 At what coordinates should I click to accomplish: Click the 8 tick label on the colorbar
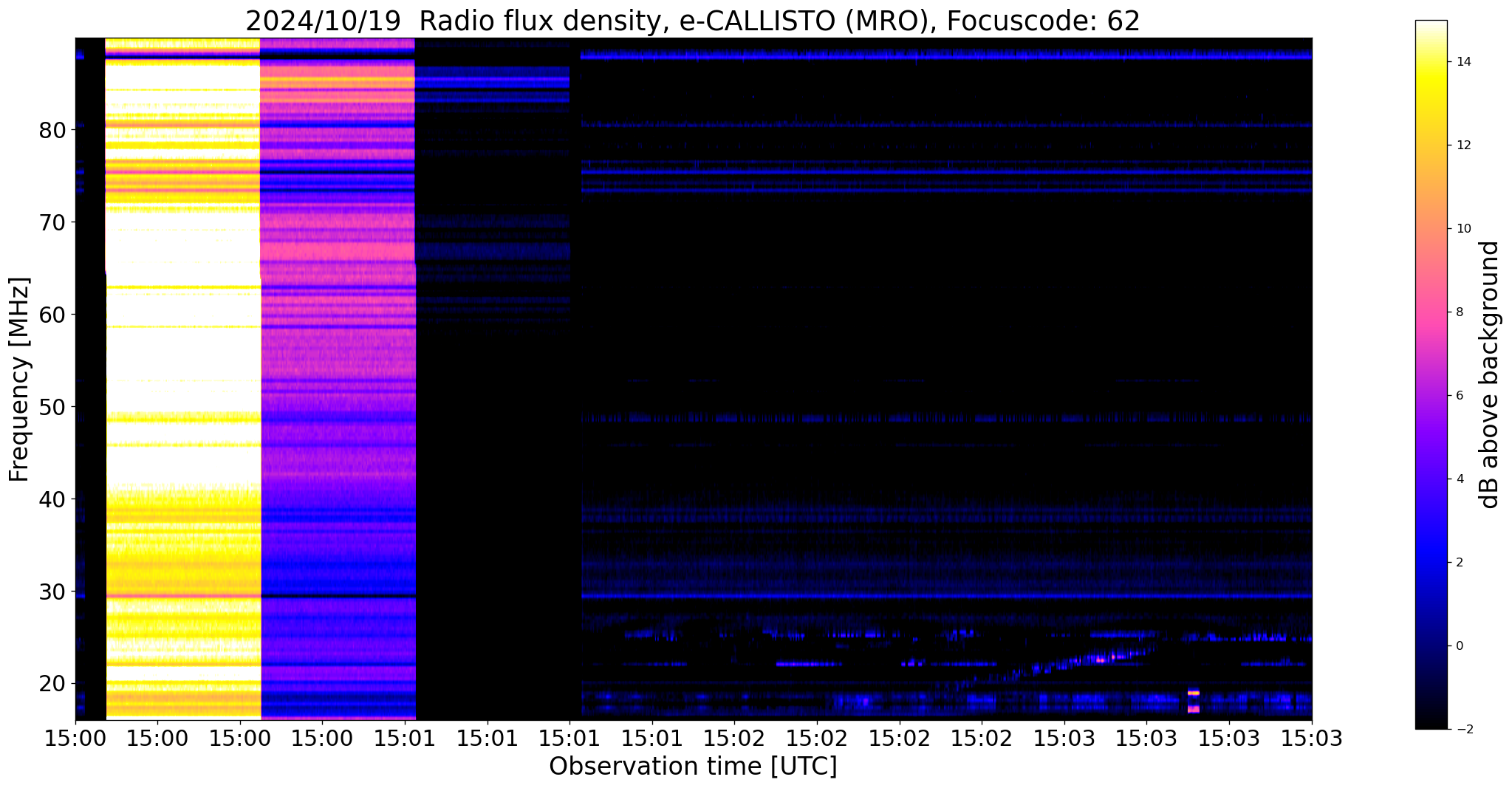pos(1458,312)
